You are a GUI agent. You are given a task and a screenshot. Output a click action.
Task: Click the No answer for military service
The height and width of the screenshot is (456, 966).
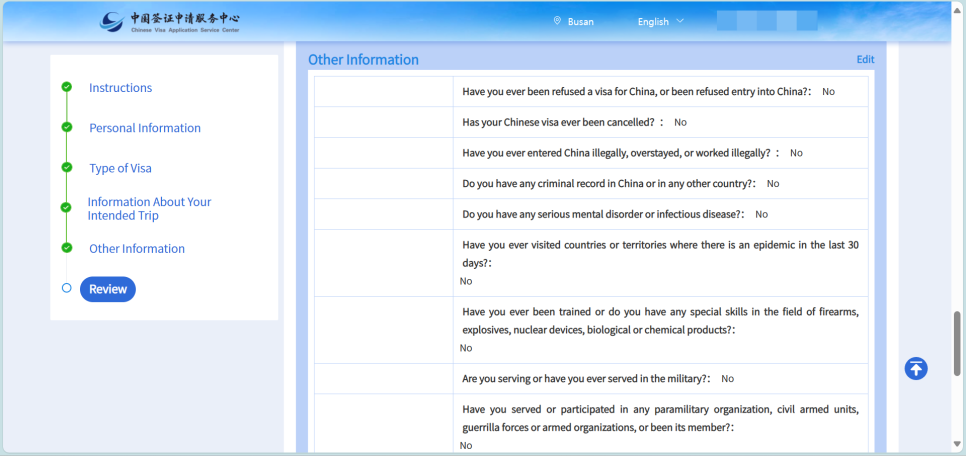[x=728, y=378]
